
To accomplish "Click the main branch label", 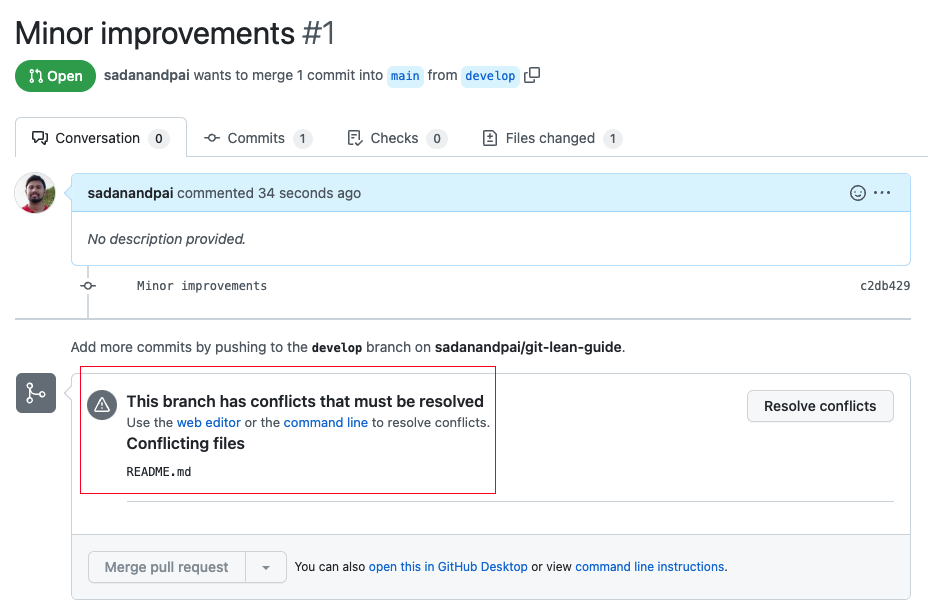I will 405,76.
